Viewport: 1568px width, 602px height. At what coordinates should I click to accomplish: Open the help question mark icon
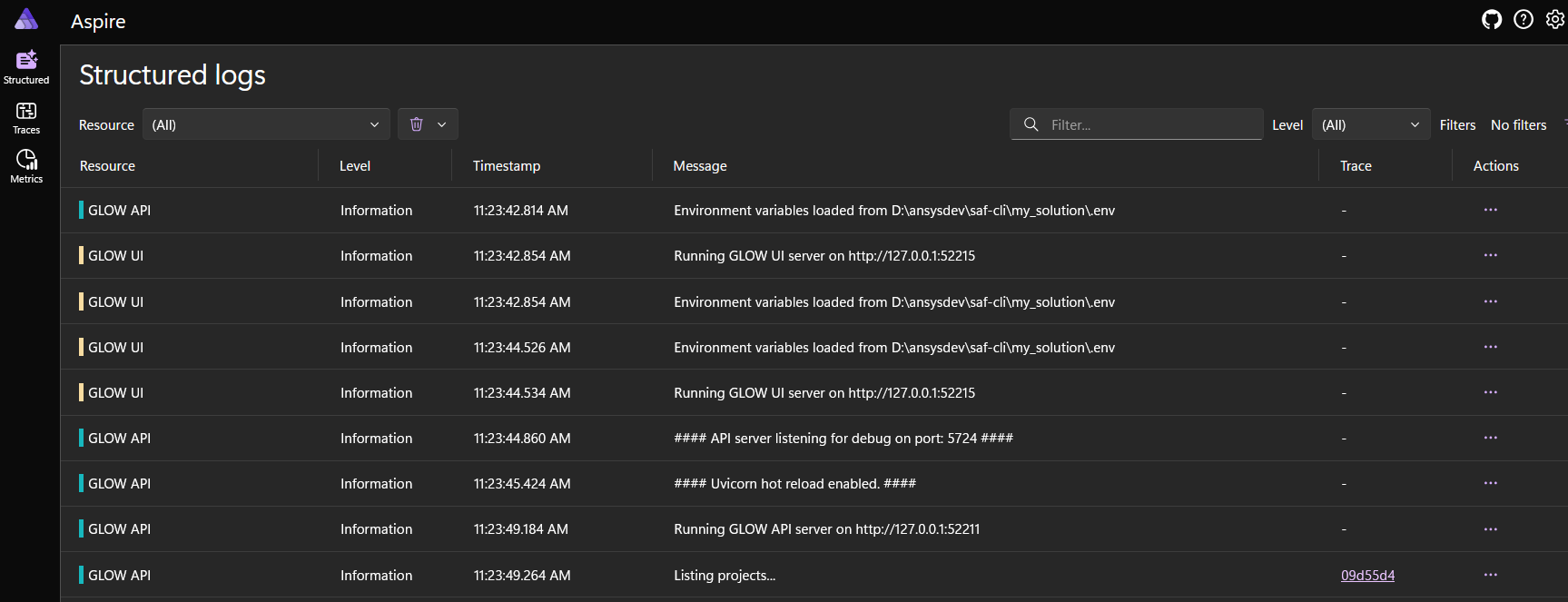[1524, 19]
